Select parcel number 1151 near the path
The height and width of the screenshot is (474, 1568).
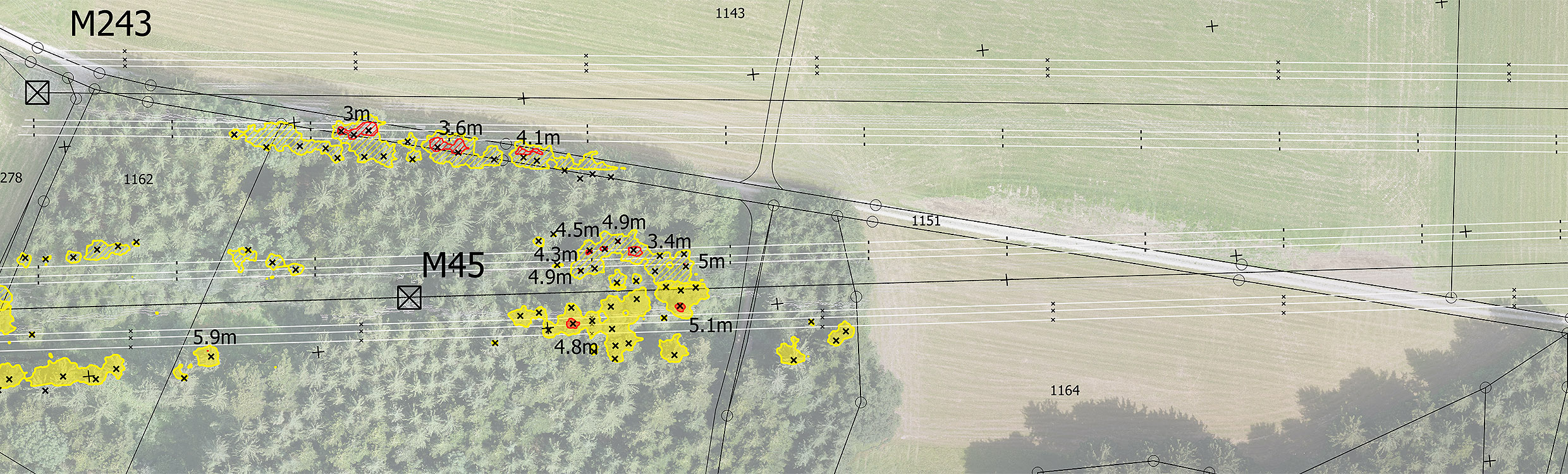tap(926, 221)
